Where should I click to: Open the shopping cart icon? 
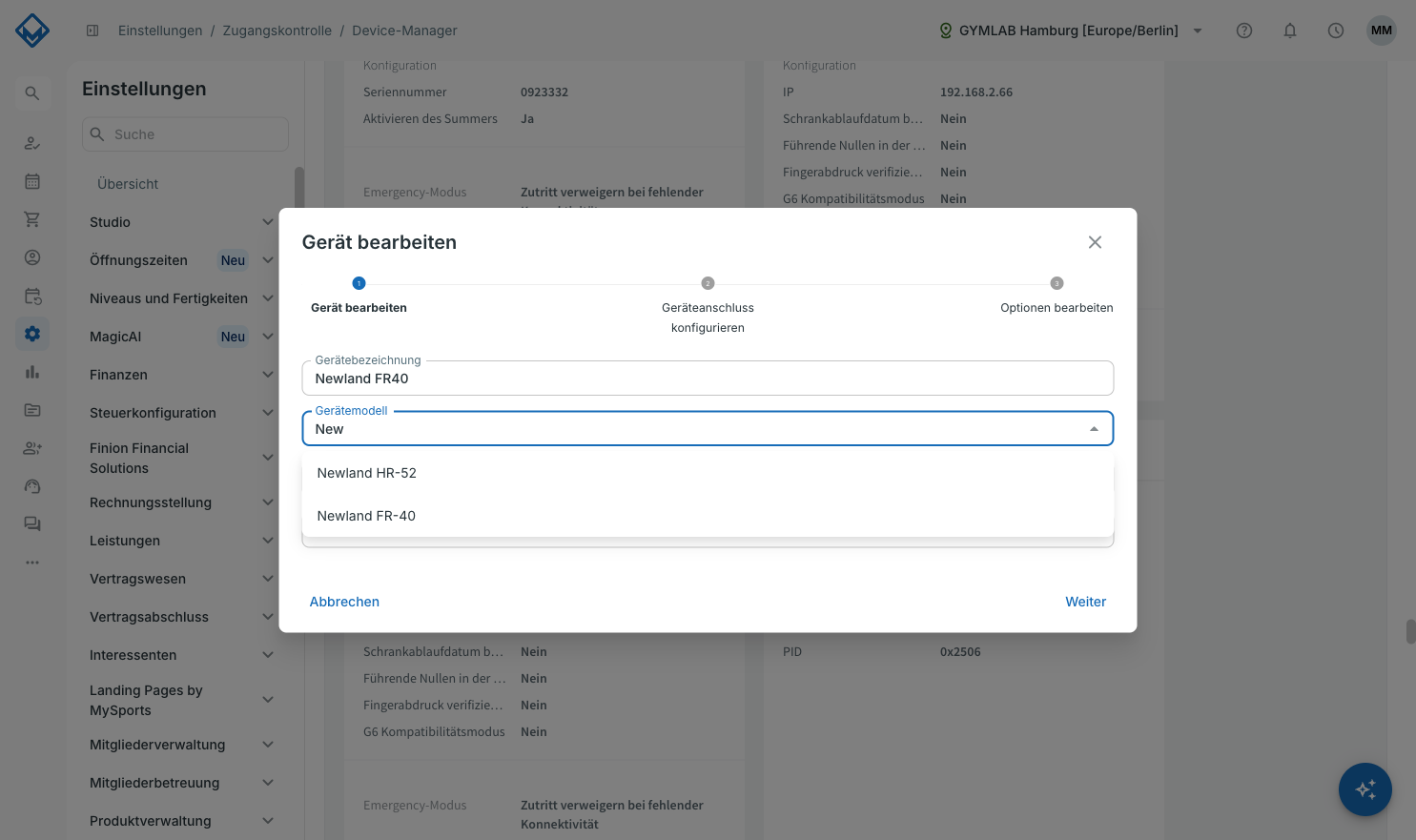point(32,219)
